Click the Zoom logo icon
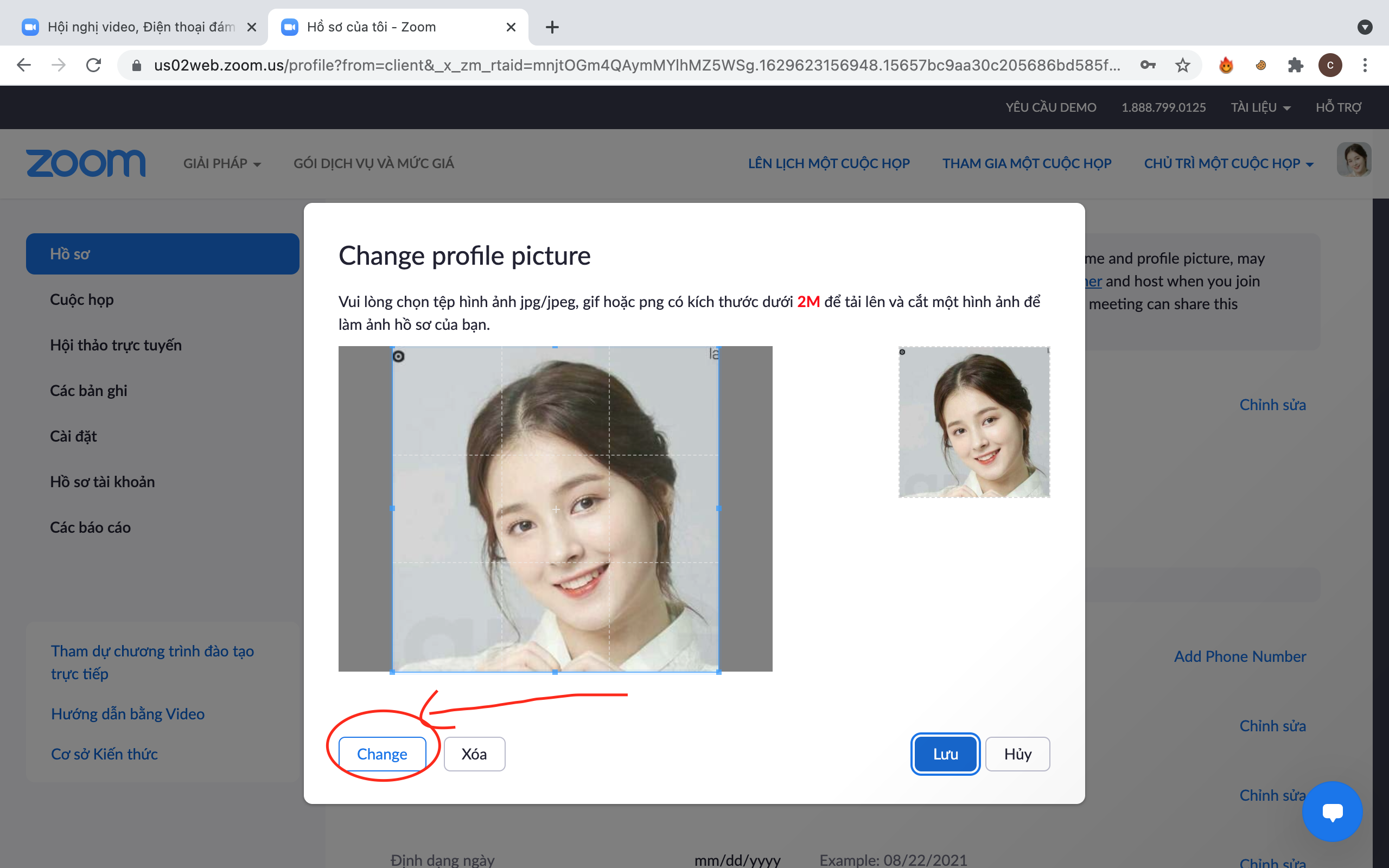This screenshot has width=1389, height=868. point(85,162)
